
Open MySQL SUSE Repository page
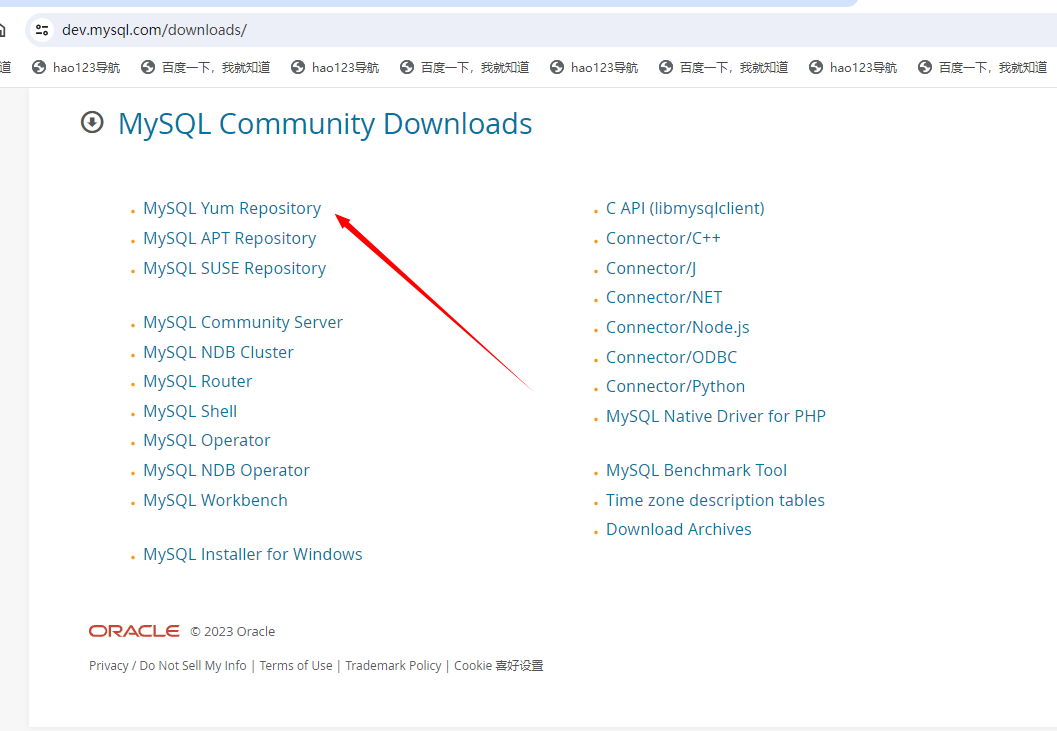[x=235, y=268]
